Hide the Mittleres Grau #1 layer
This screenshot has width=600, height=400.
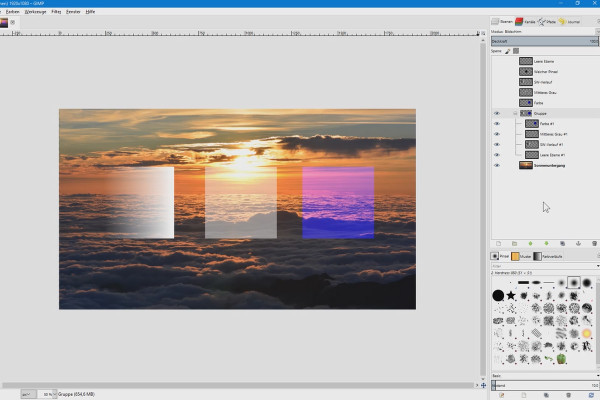[497, 134]
